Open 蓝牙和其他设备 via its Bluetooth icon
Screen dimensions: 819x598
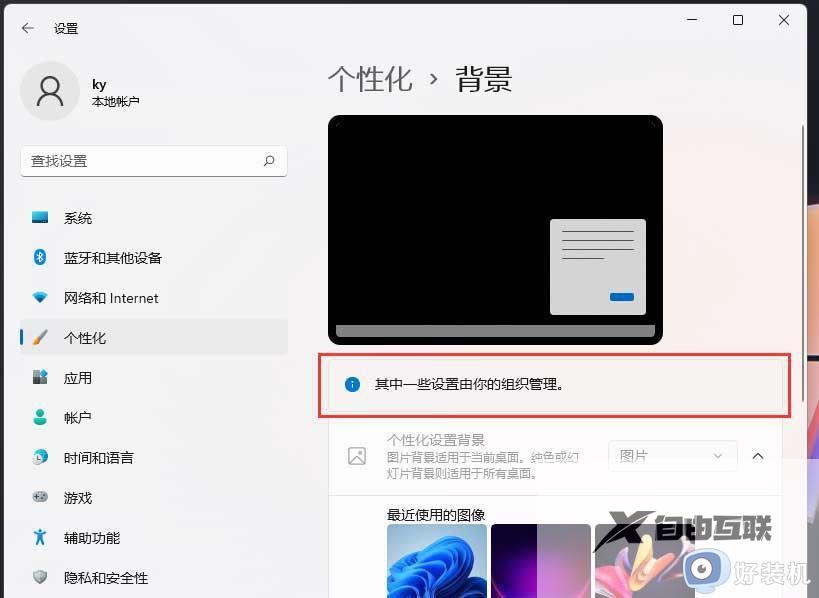tap(38, 257)
